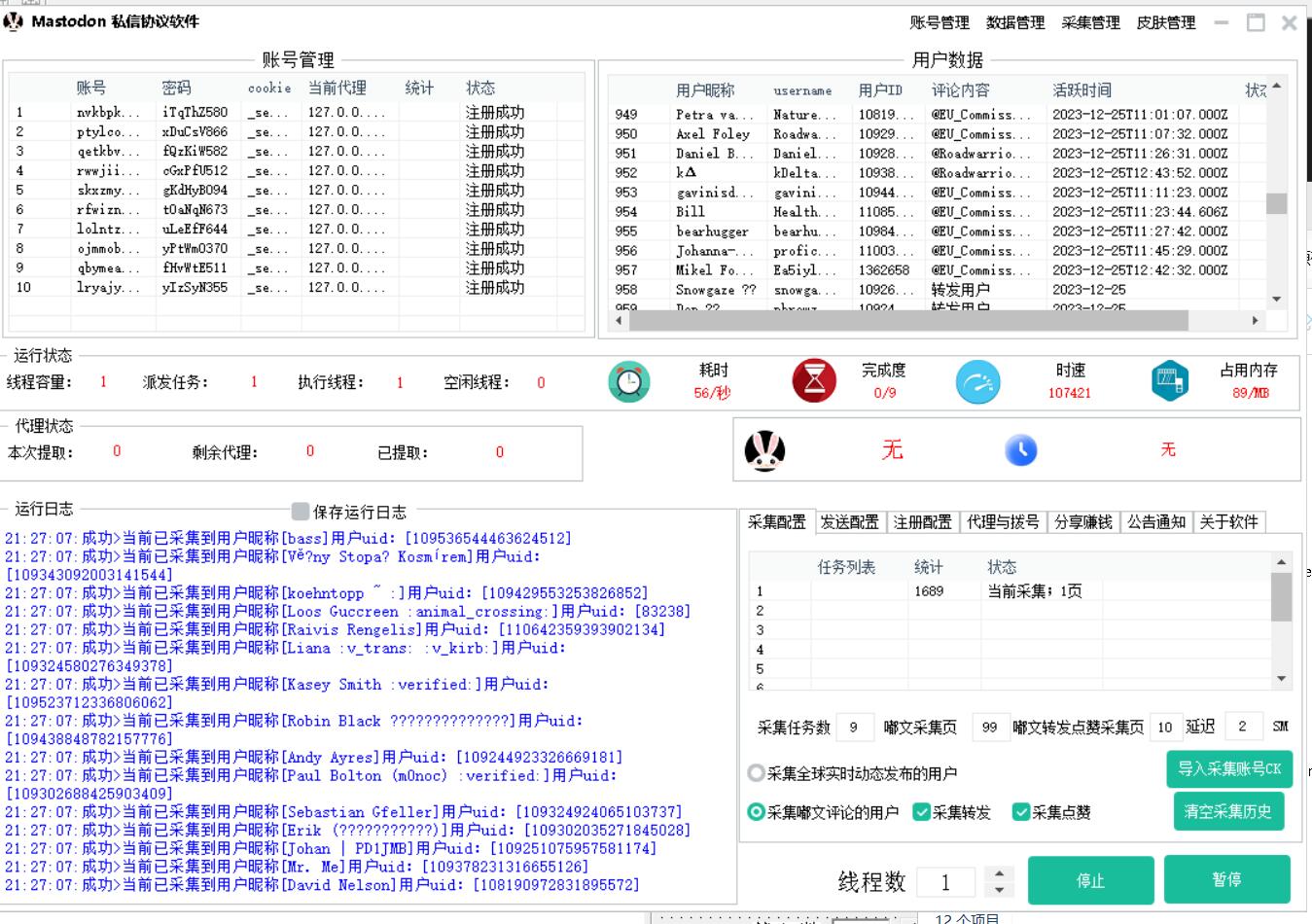Increase thread count with the up stepper arrow
The width and height of the screenshot is (1312, 924).
click(999, 873)
